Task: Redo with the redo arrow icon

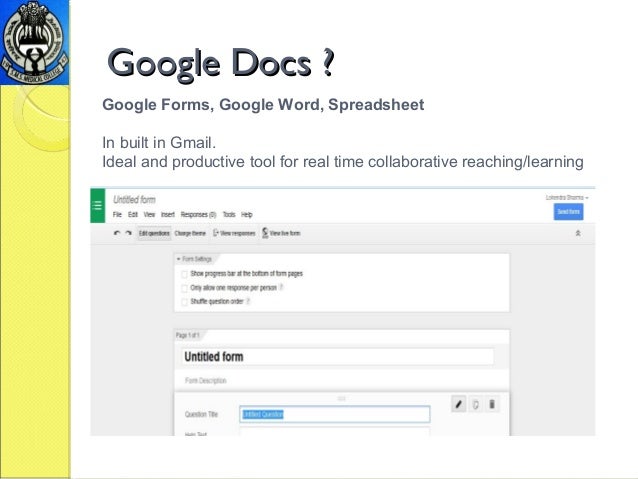Action: tap(129, 233)
